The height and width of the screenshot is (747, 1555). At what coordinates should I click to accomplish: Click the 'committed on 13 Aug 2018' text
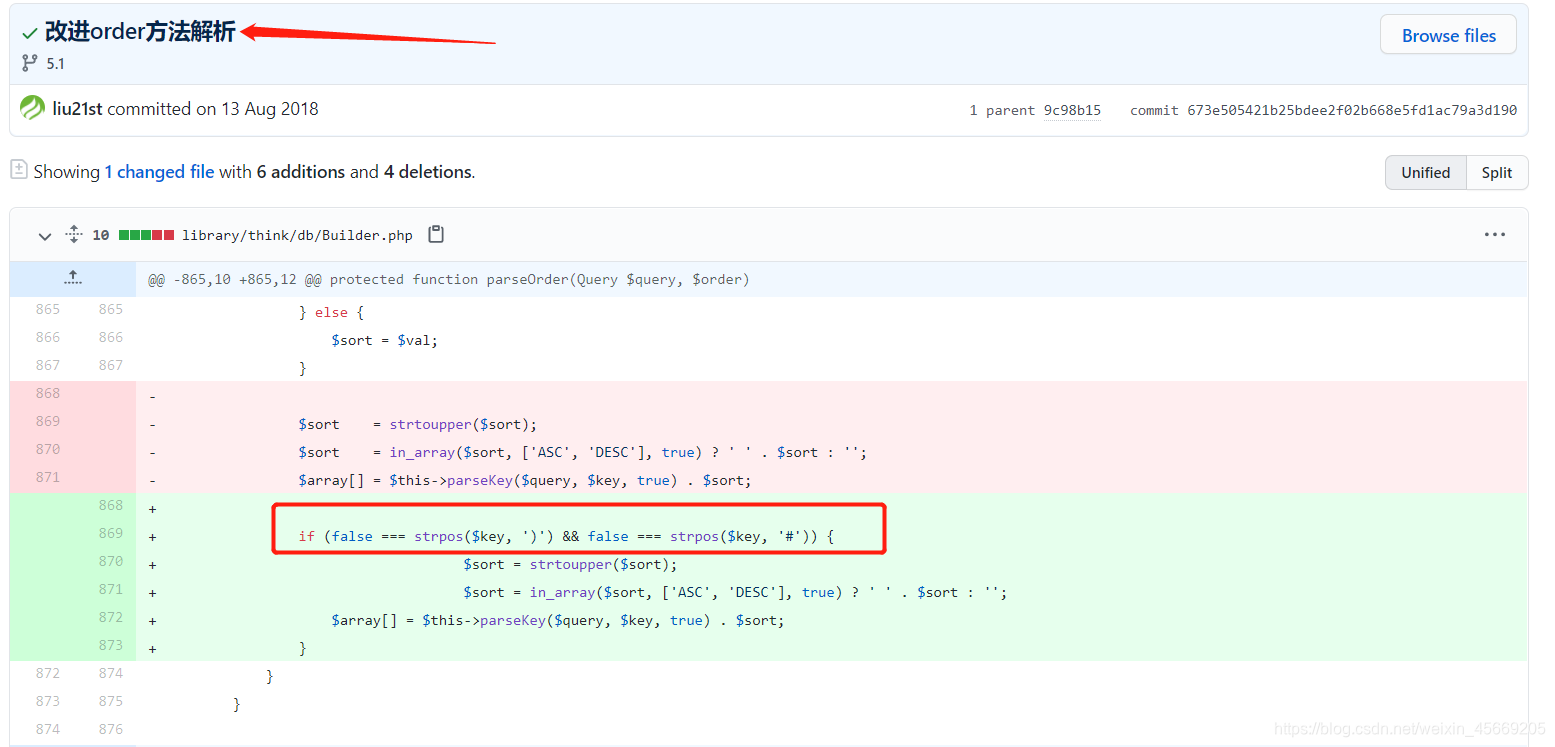point(213,109)
